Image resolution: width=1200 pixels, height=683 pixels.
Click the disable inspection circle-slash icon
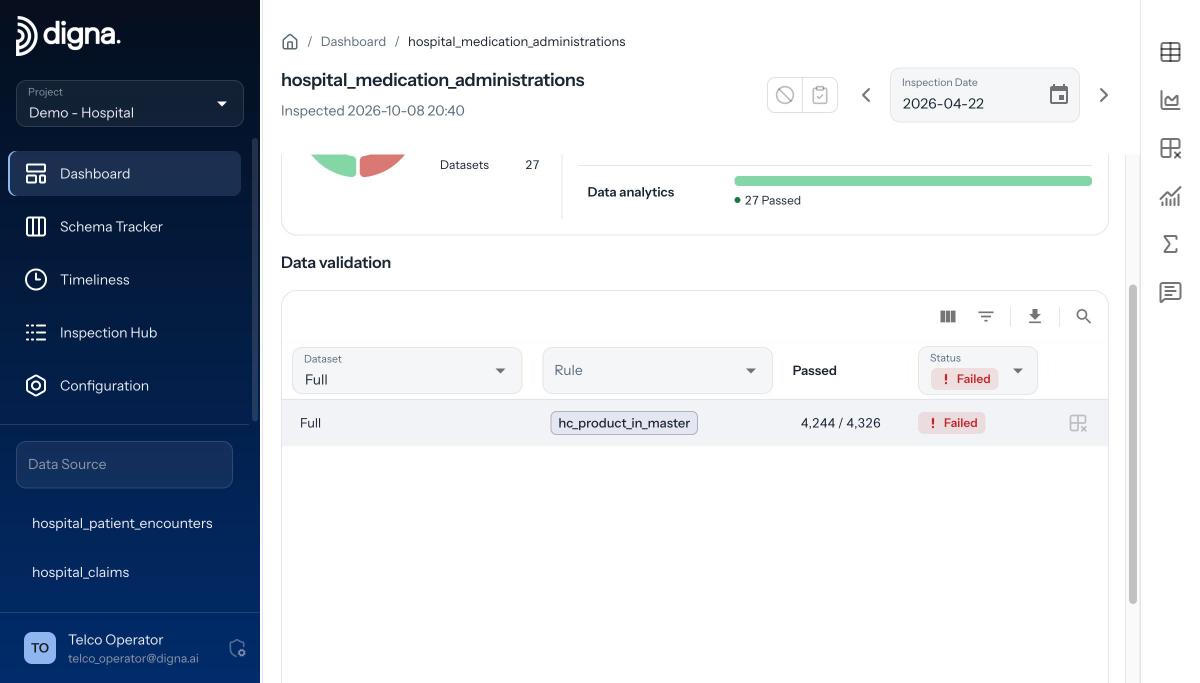point(785,95)
